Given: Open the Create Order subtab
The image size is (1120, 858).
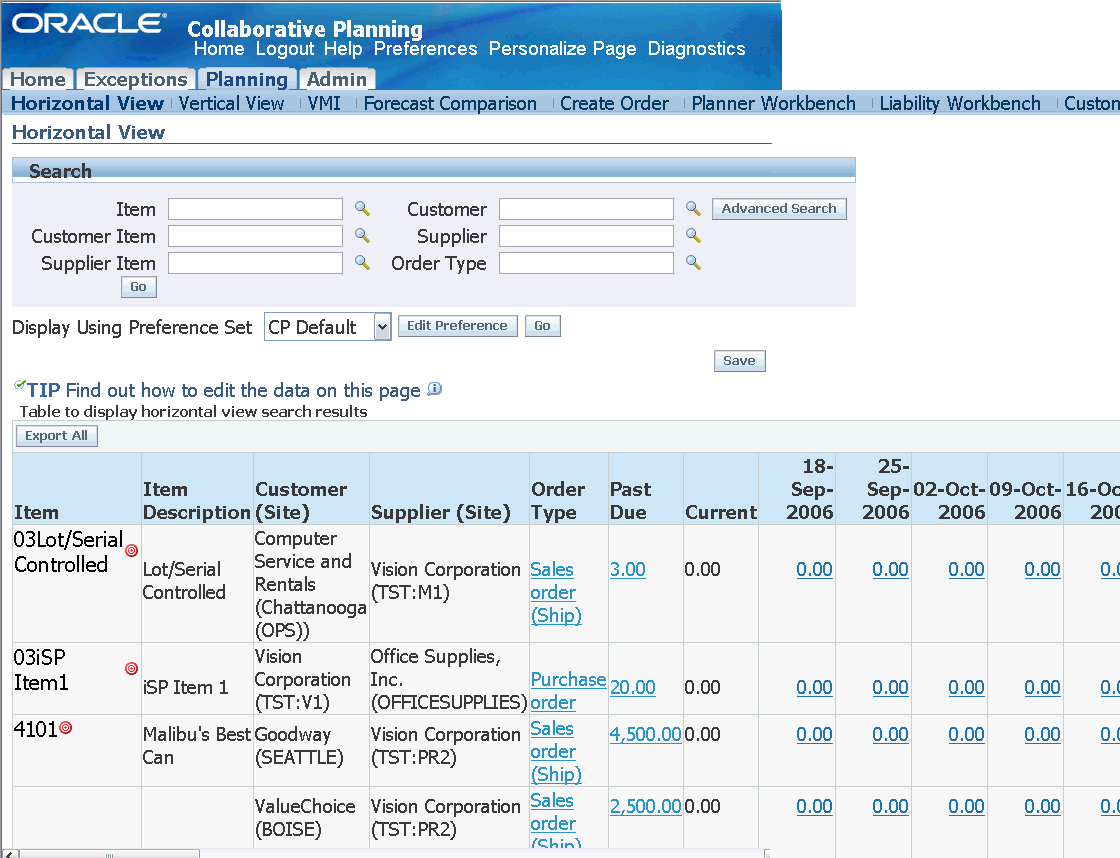Looking at the screenshot, I should pyautogui.click(x=614, y=104).
